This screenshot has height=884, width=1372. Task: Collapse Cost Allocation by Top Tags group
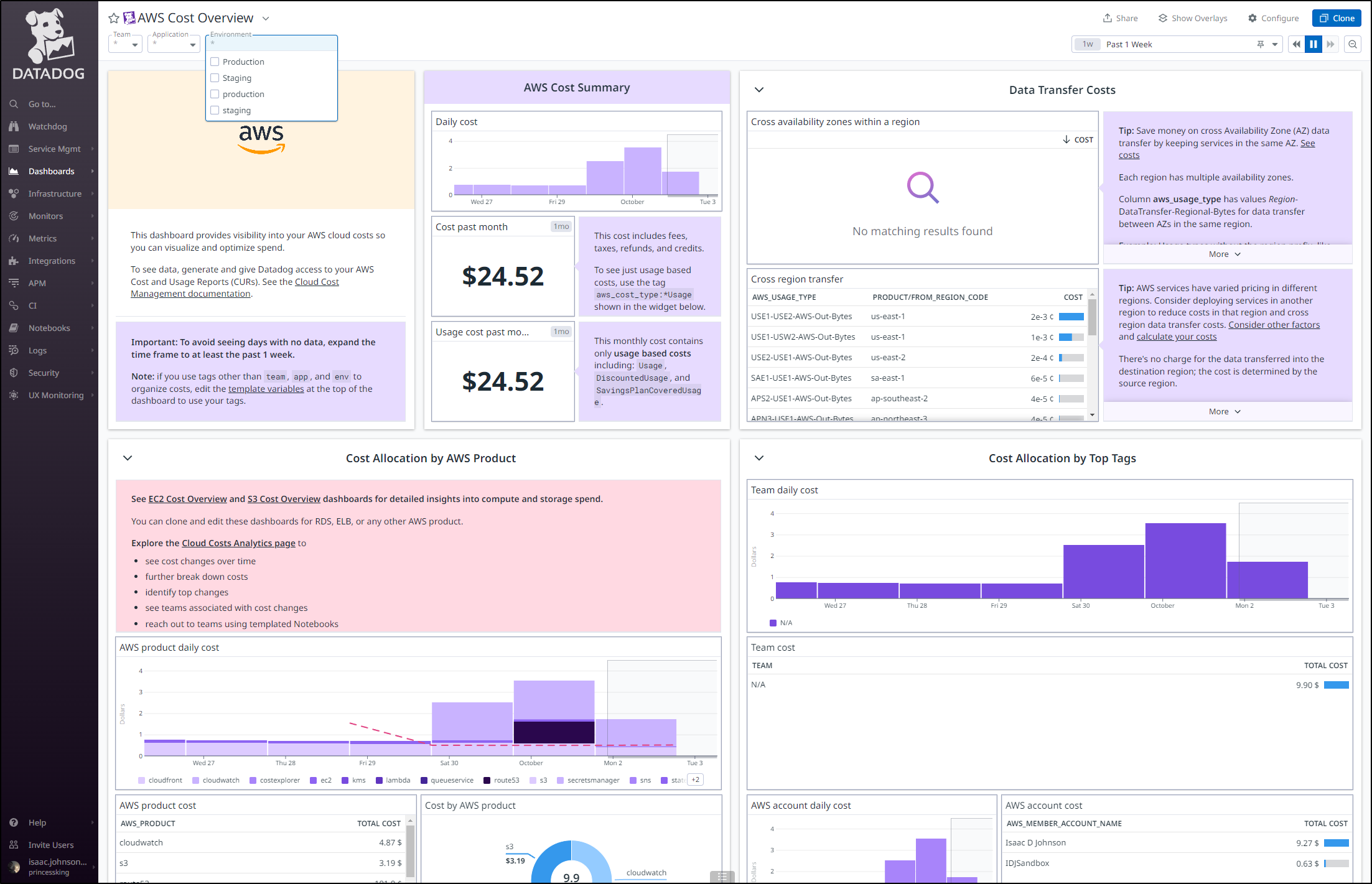coord(759,458)
